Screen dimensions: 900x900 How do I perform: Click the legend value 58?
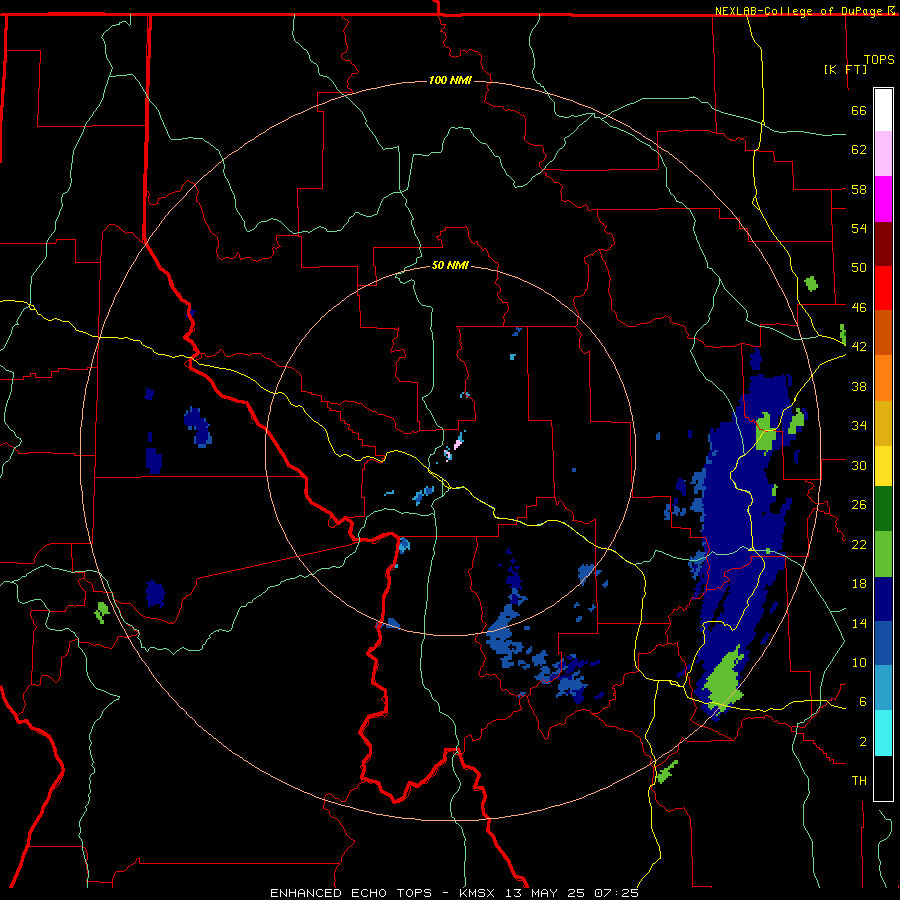859,189
